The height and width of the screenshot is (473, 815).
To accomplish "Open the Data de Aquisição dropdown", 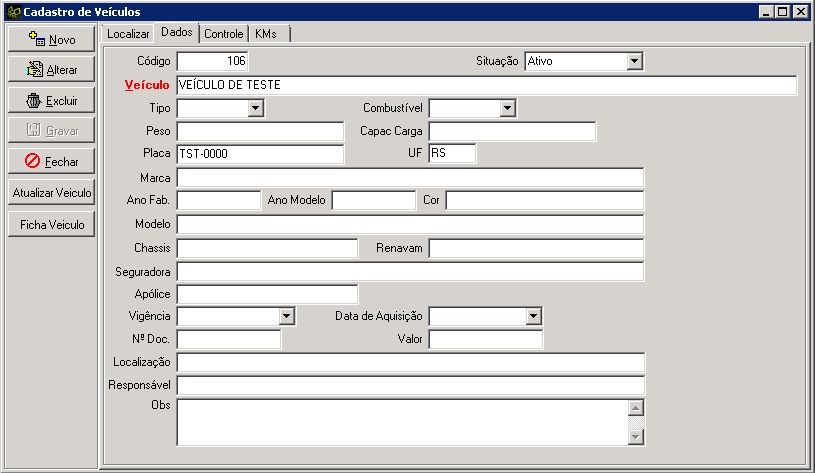I will 534,316.
